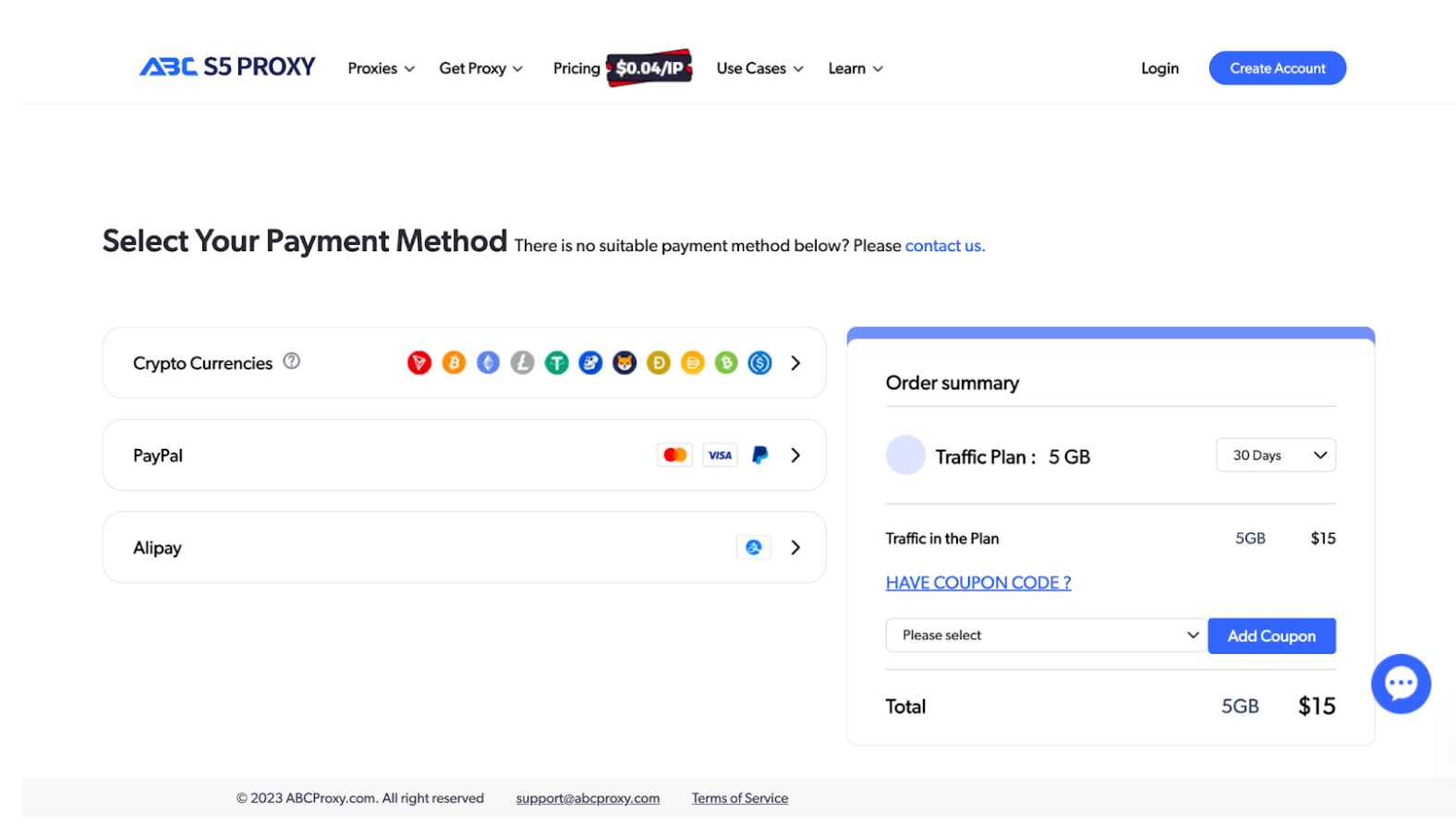Viewport: 1456px width, 837px height.
Task: Click the Add Coupon button
Action: coord(1272,636)
